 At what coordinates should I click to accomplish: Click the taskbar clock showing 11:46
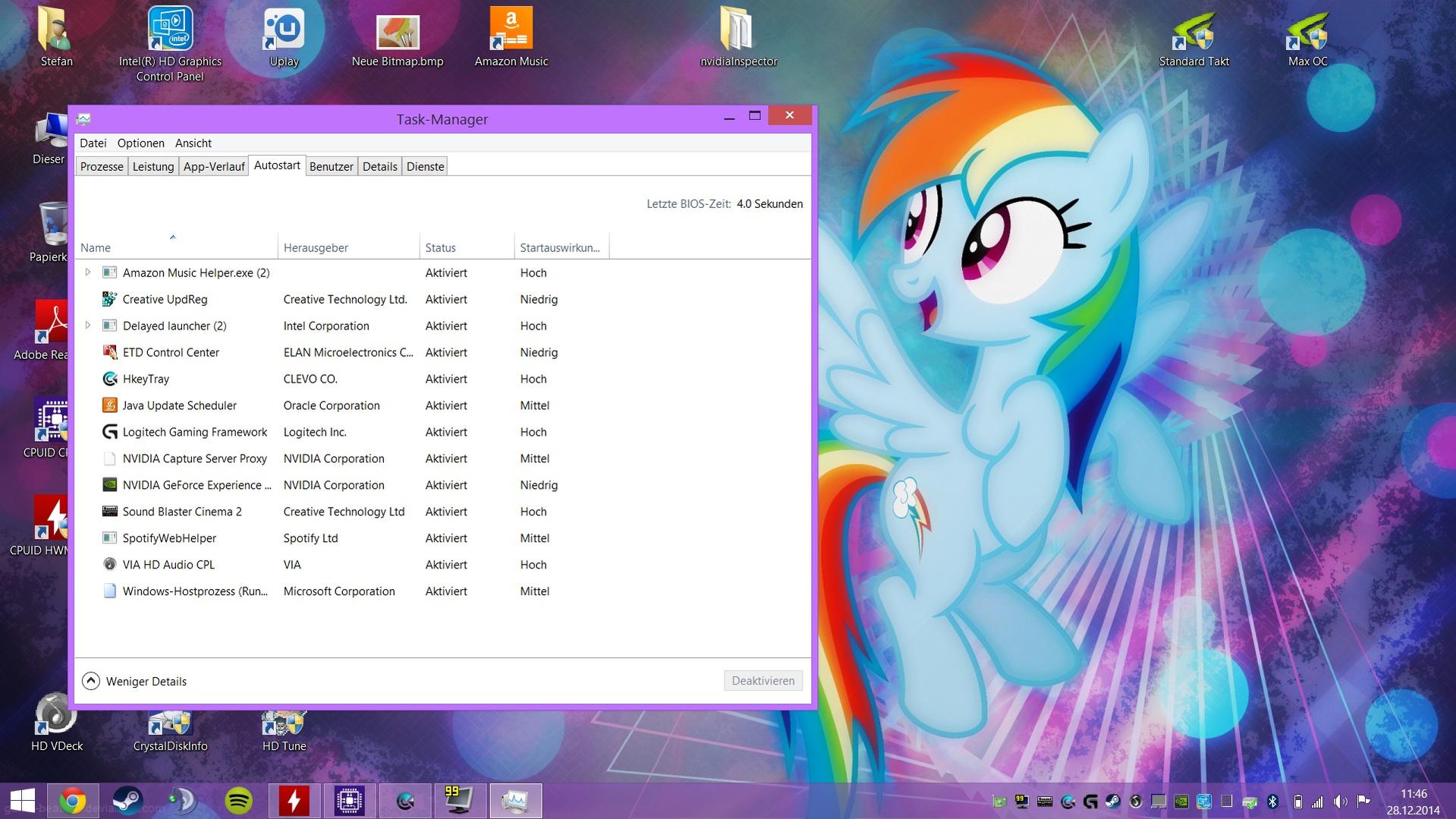(1414, 802)
